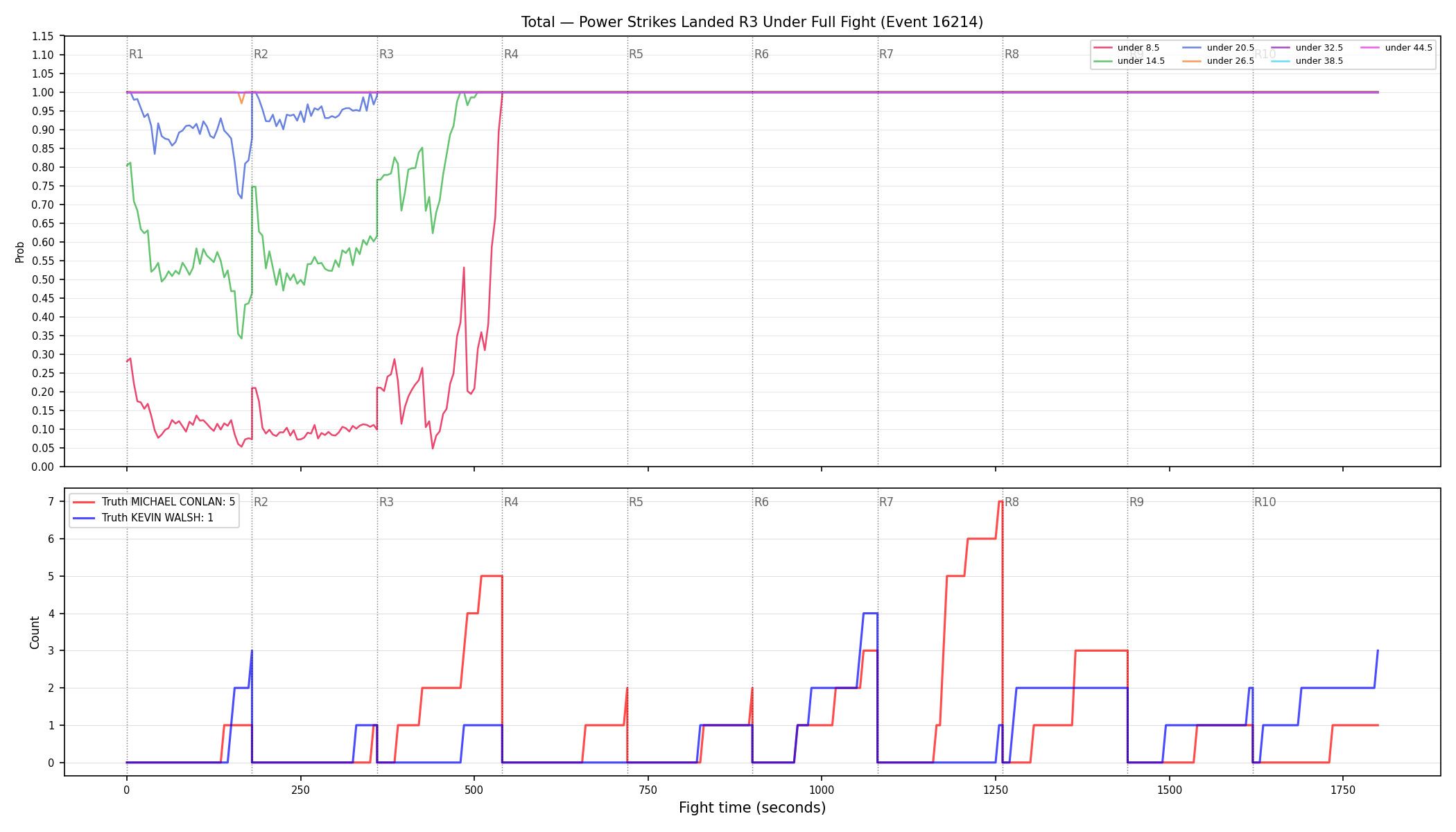The image size is (1456, 832).
Task: Click the 1.15 tick on Prob axis
Action: click(x=43, y=36)
